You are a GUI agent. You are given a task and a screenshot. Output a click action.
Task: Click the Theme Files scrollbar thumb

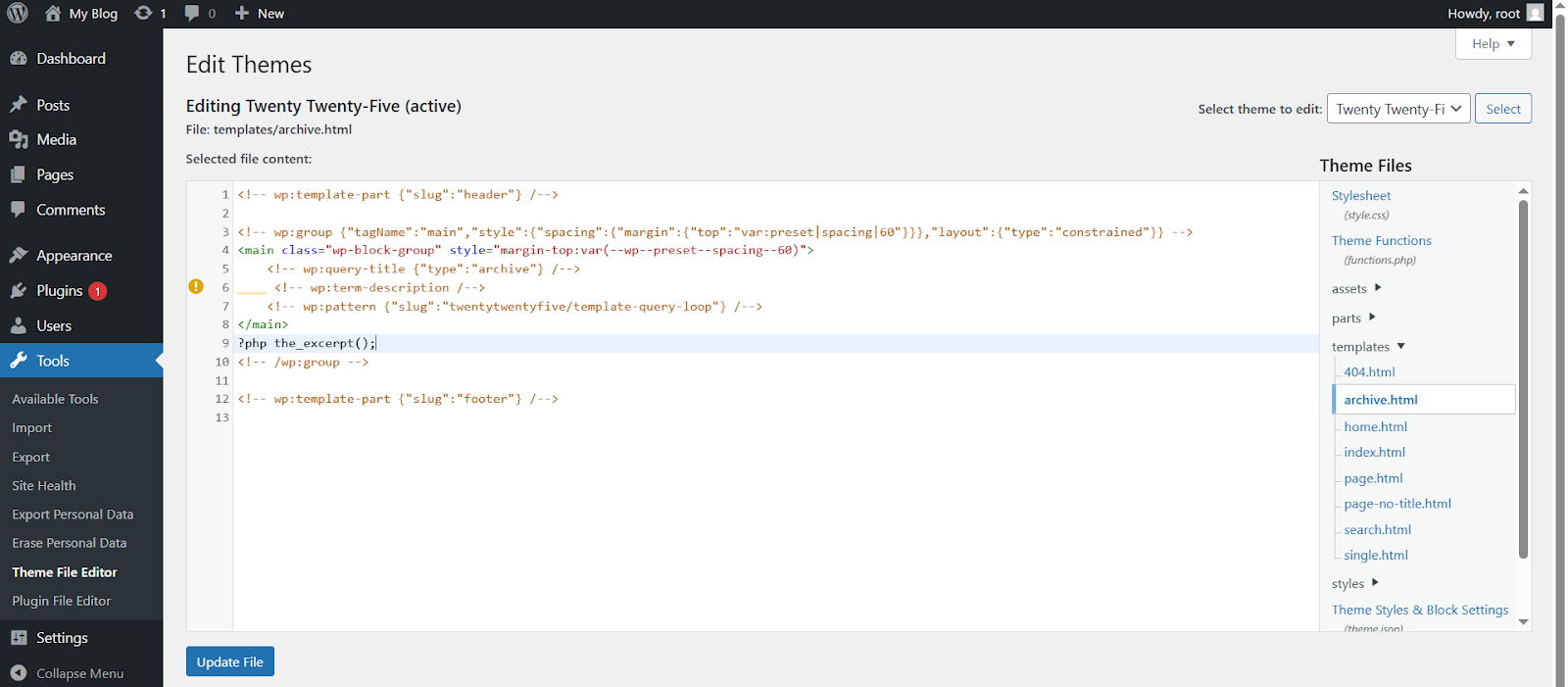point(1523,379)
